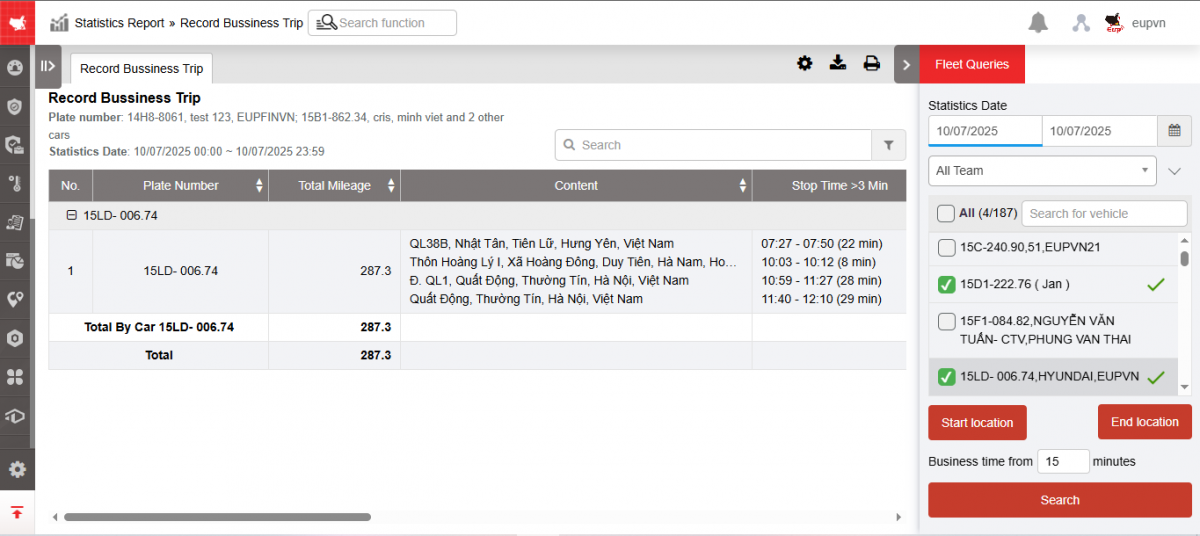Check vehicle 15C-240.90,51,EUPVN21
Screen dimensions: 1200x536
946,247
